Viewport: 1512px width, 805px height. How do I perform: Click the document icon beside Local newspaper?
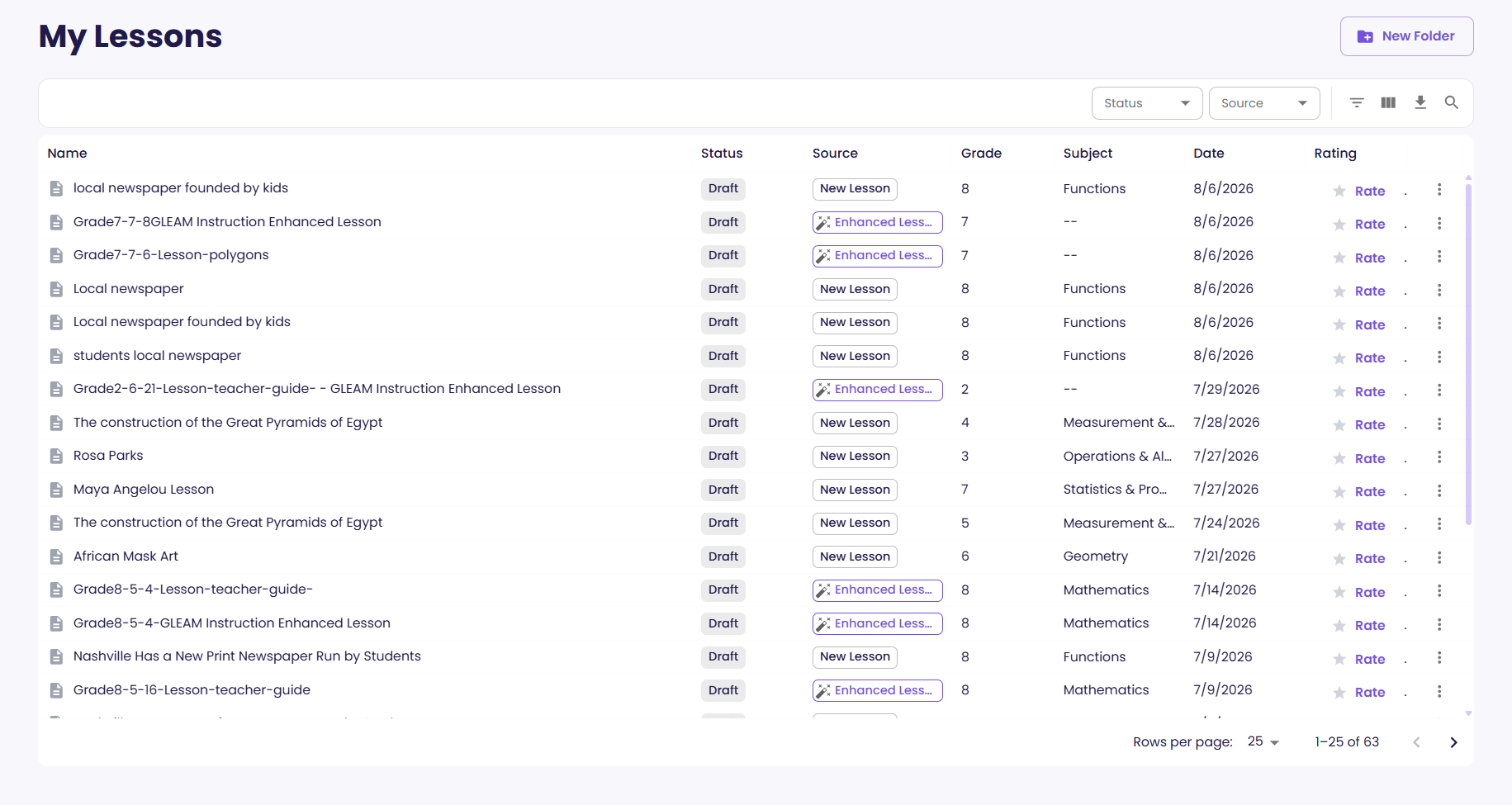[x=56, y=289]
